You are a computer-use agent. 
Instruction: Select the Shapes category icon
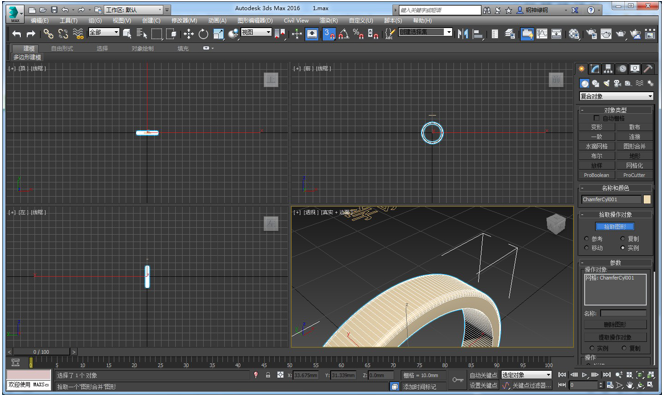595,83
